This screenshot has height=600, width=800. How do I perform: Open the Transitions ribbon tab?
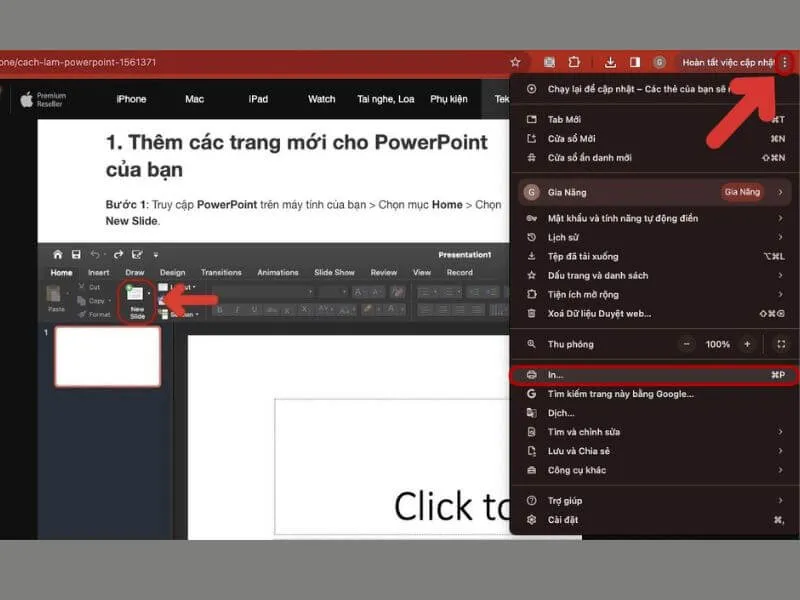pyautogui.click(x=221, y=273)
